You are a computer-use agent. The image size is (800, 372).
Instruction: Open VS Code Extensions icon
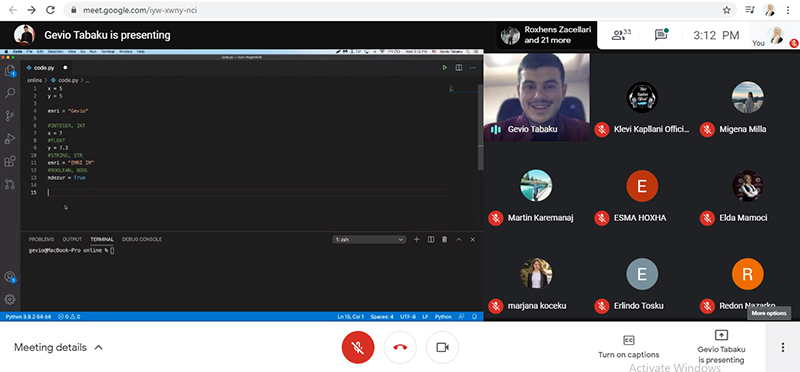pyautogui.click(x=10, y=161)
